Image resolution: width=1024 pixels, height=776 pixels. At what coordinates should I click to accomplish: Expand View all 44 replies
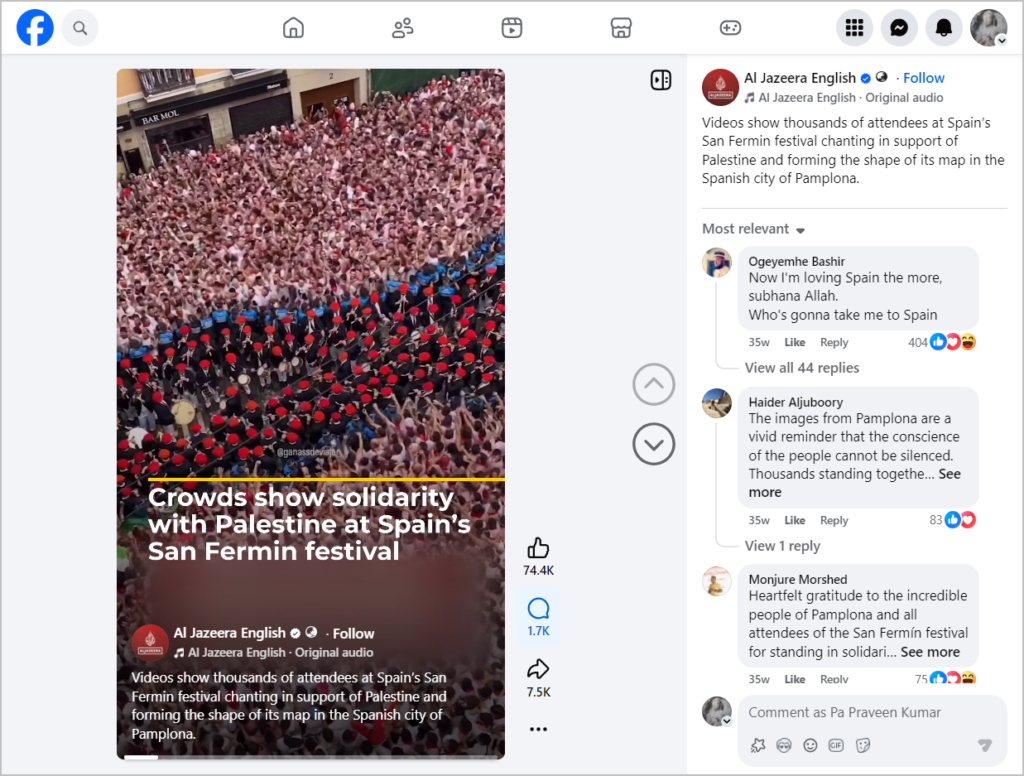802,368
